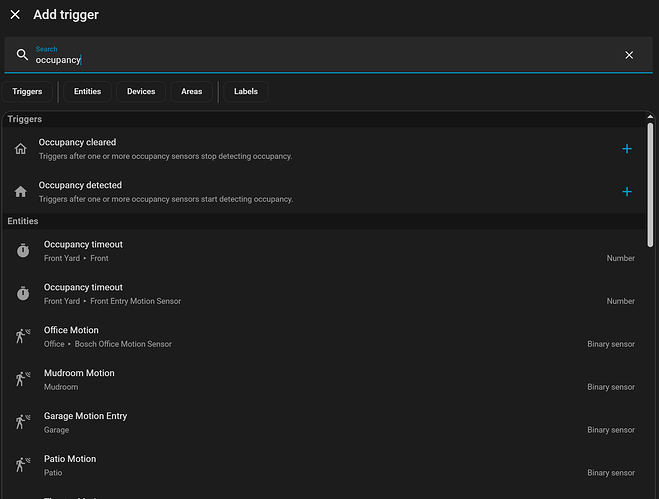Viewport: 659px width, 499px height.
Task: Add the Occupancy cleared trigger
Action: [x=627, y=149]
